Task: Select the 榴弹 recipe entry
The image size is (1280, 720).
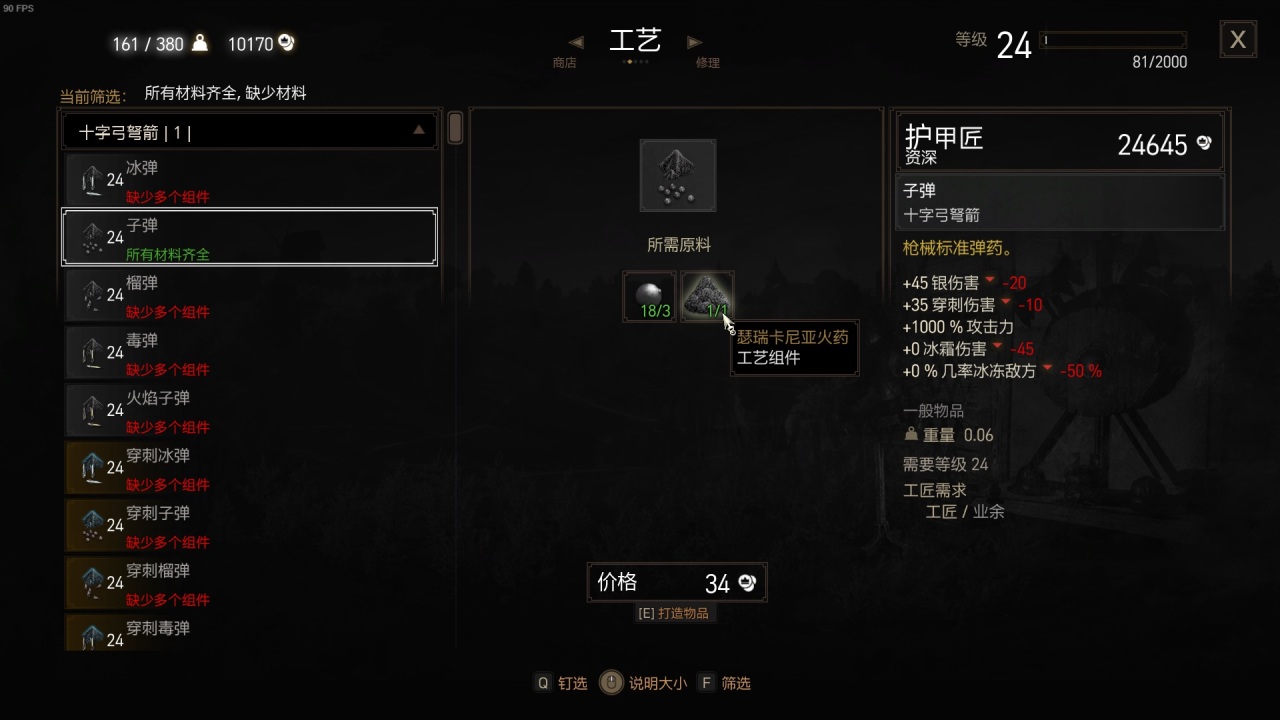Action: pos(250,295)
